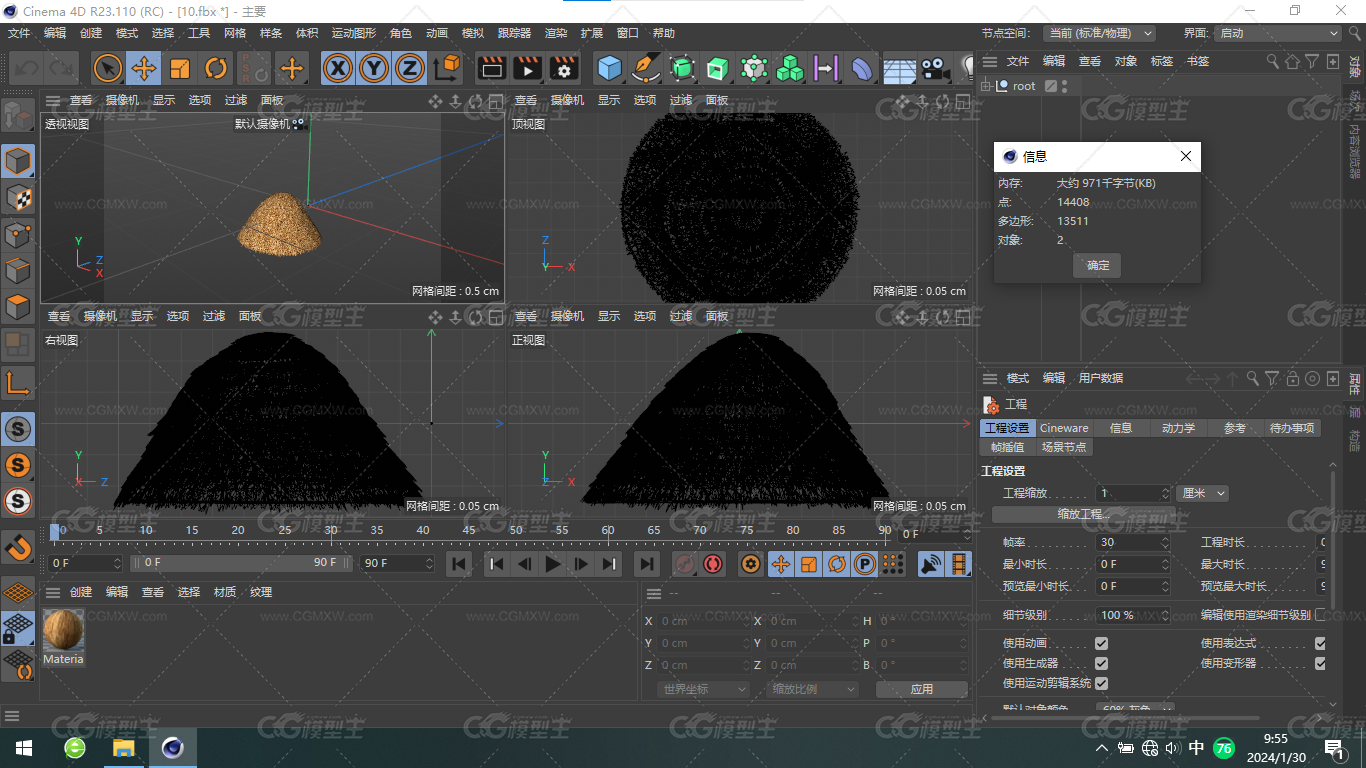The width and height of the screenshot is (1366, 768).
Task: Render to Picture Viewer icon
Action: click(x=527, y=68)
